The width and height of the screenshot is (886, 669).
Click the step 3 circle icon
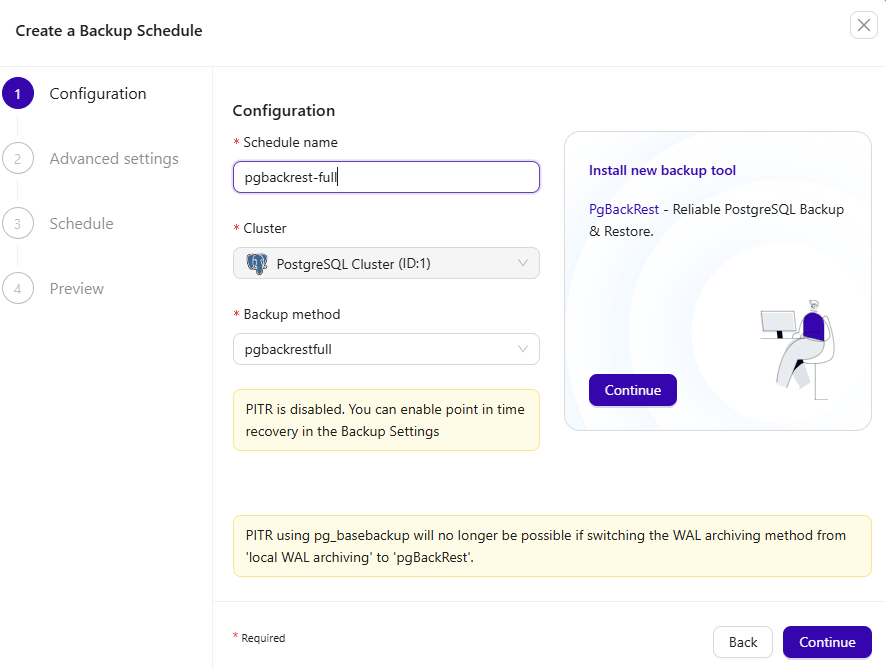point(17,224)
